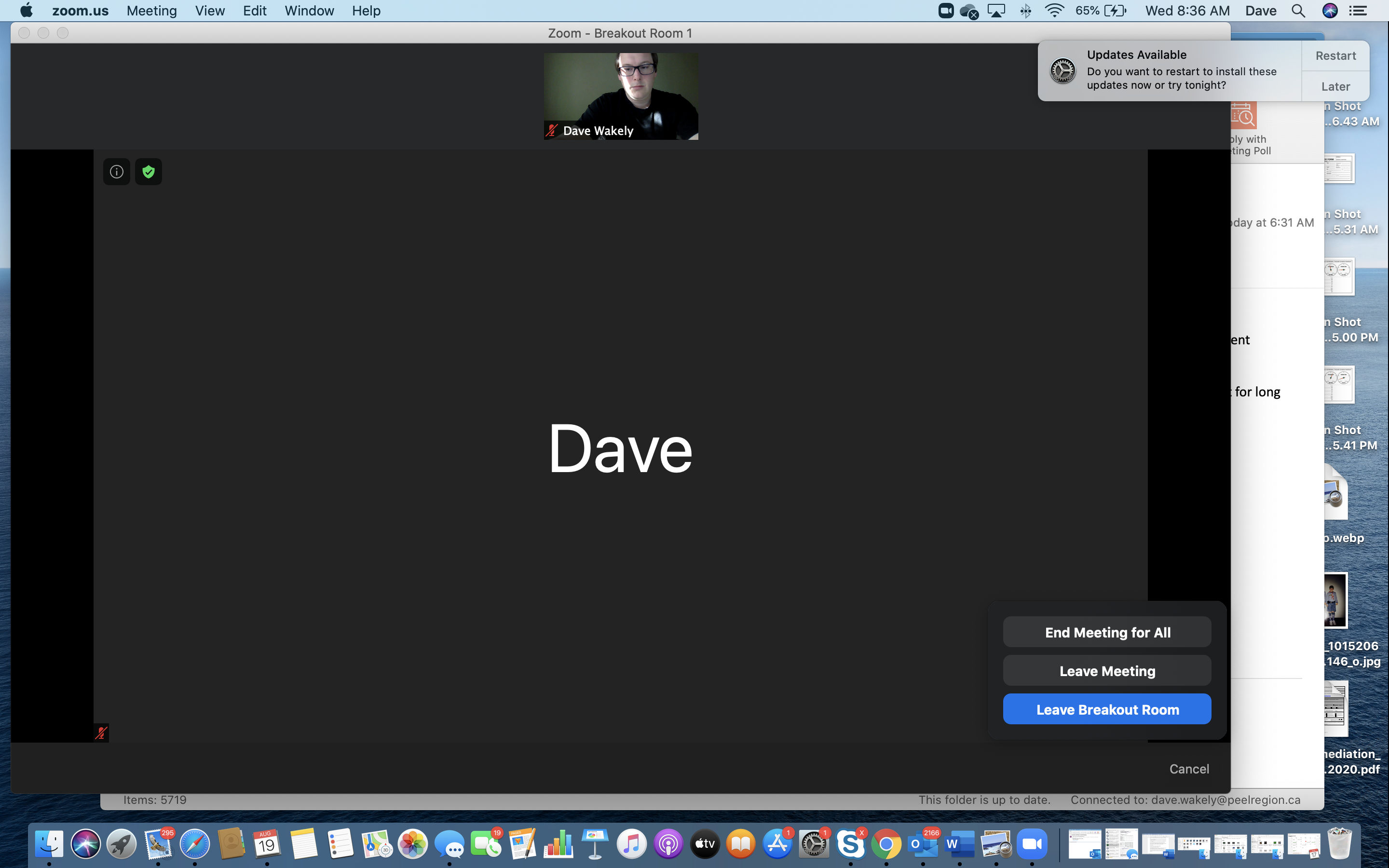Open Microsoft Outlook in the dock

click(923, 844)
